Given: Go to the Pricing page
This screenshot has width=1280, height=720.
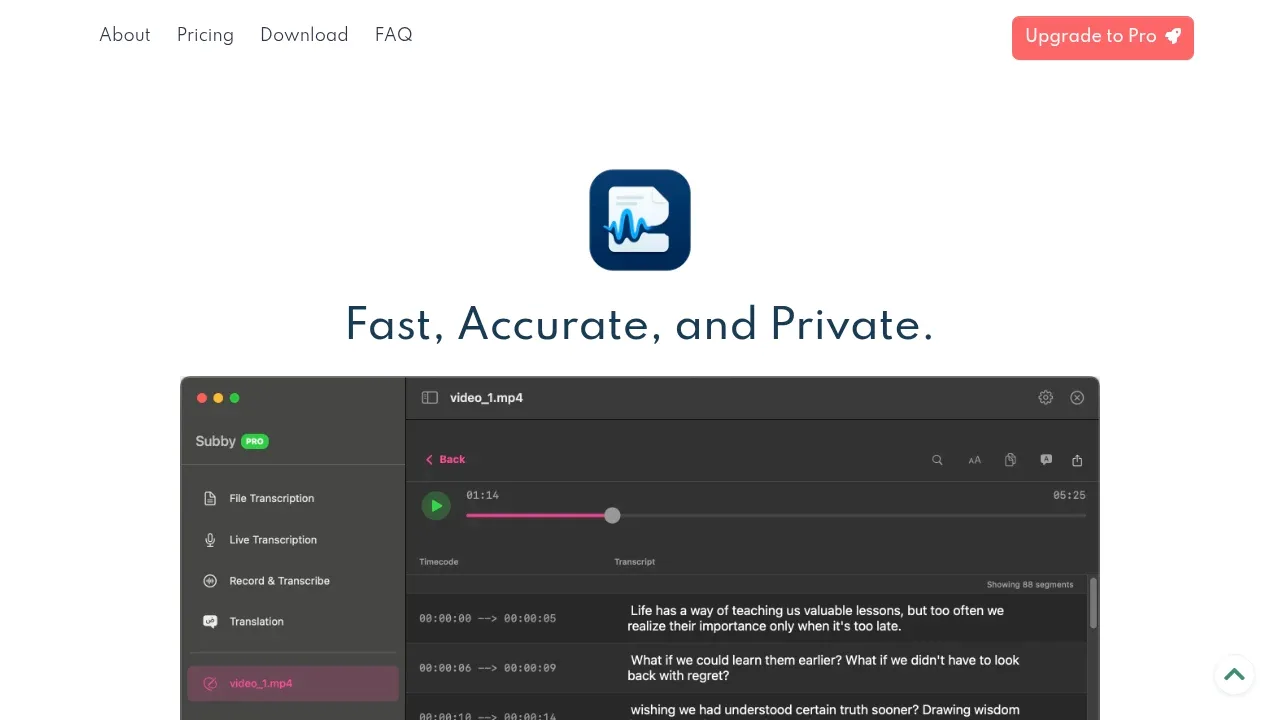Looking at the screenshot, I should click(205, 35).
